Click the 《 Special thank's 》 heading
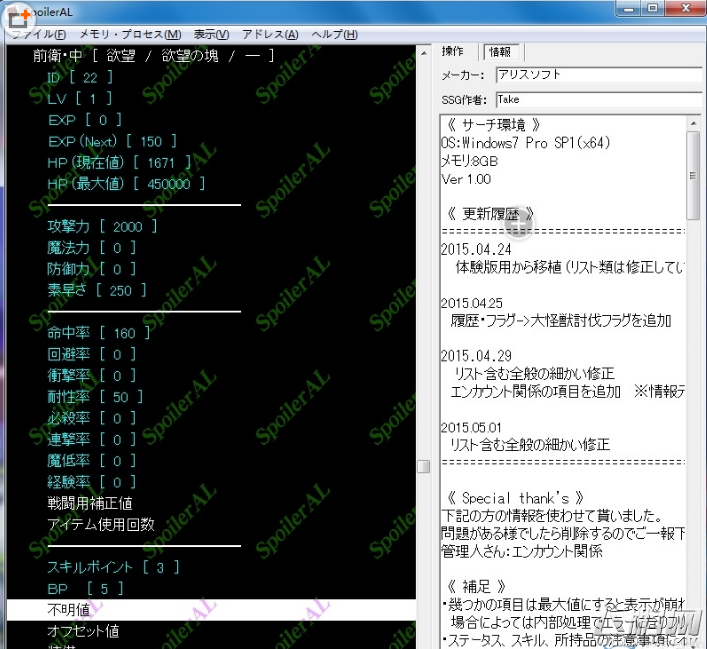This screenshot has width=707, height=649. point(515,498)
